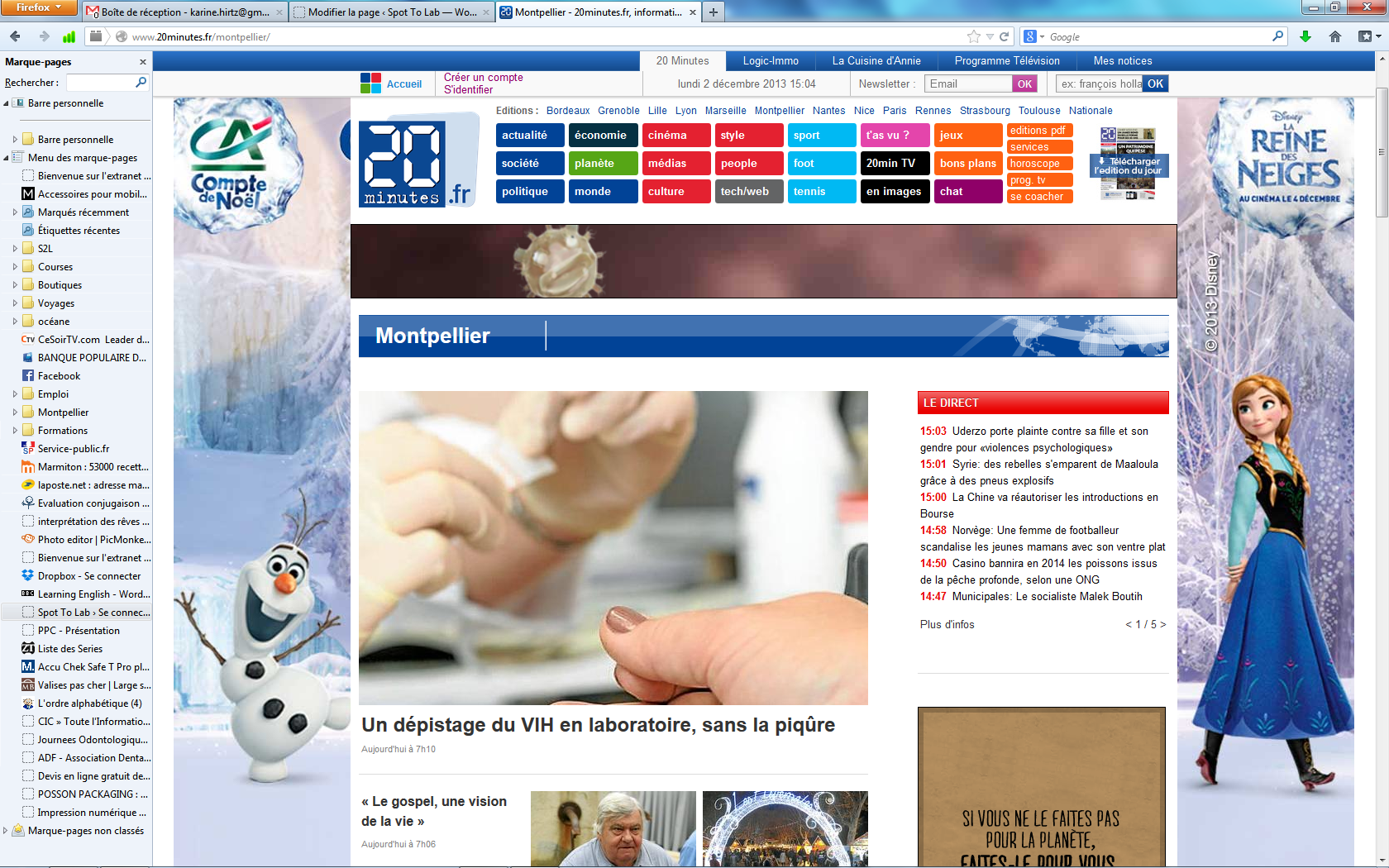Click the Newsletter Email input field
1389x868 pixels.
click(967, 83)
